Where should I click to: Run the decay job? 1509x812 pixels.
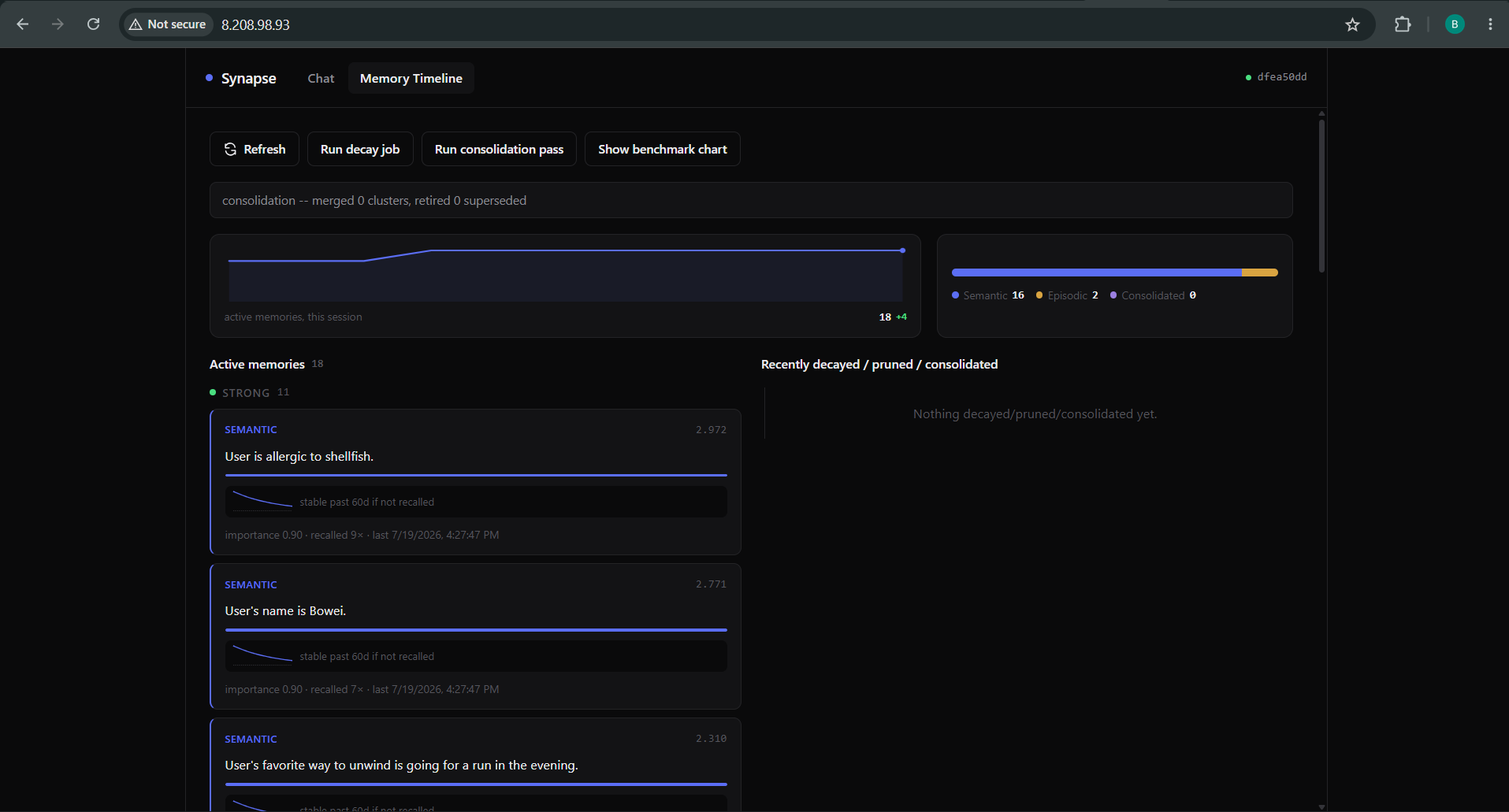pyautogui.click(x=360, y=149)
